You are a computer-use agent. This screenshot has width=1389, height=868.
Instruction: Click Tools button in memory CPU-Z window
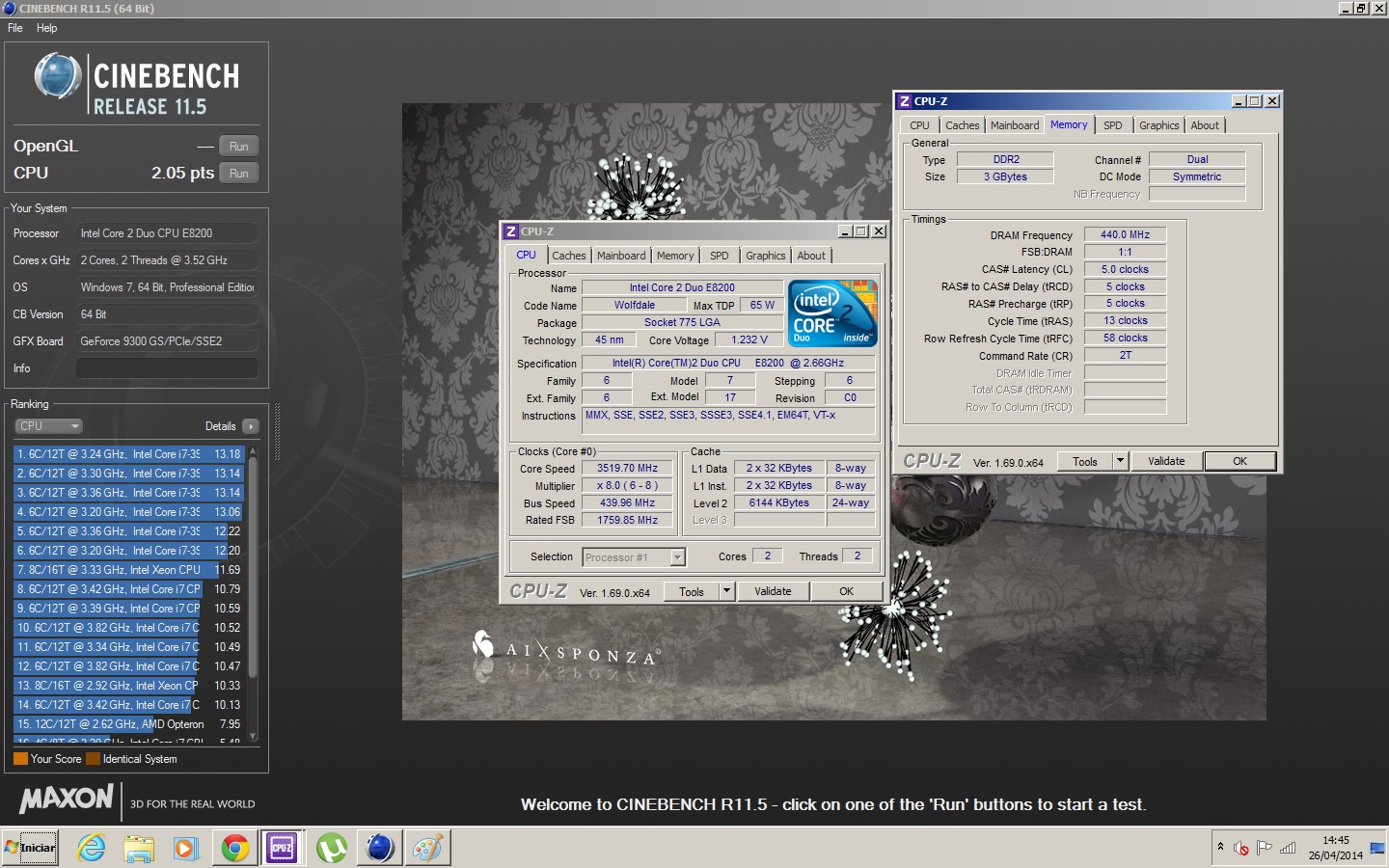(1085, 462)
